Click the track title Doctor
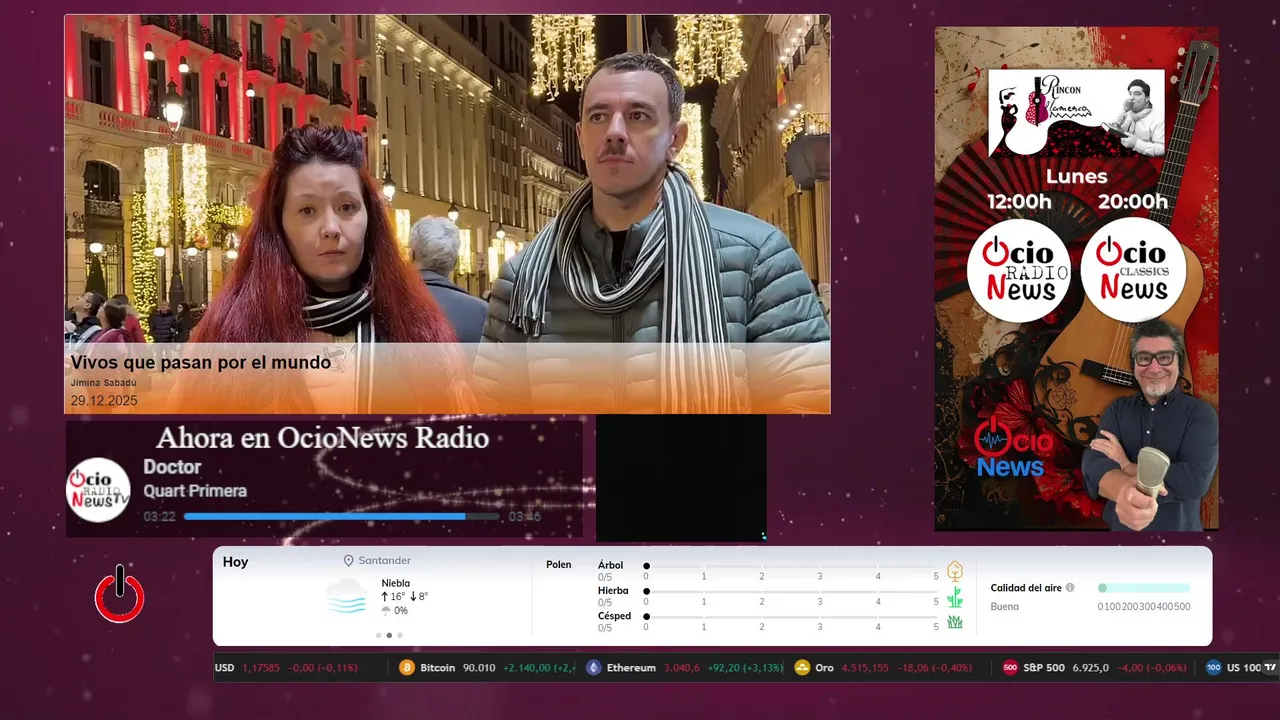This screenshot has height=720, width=1280. [172, 467]
